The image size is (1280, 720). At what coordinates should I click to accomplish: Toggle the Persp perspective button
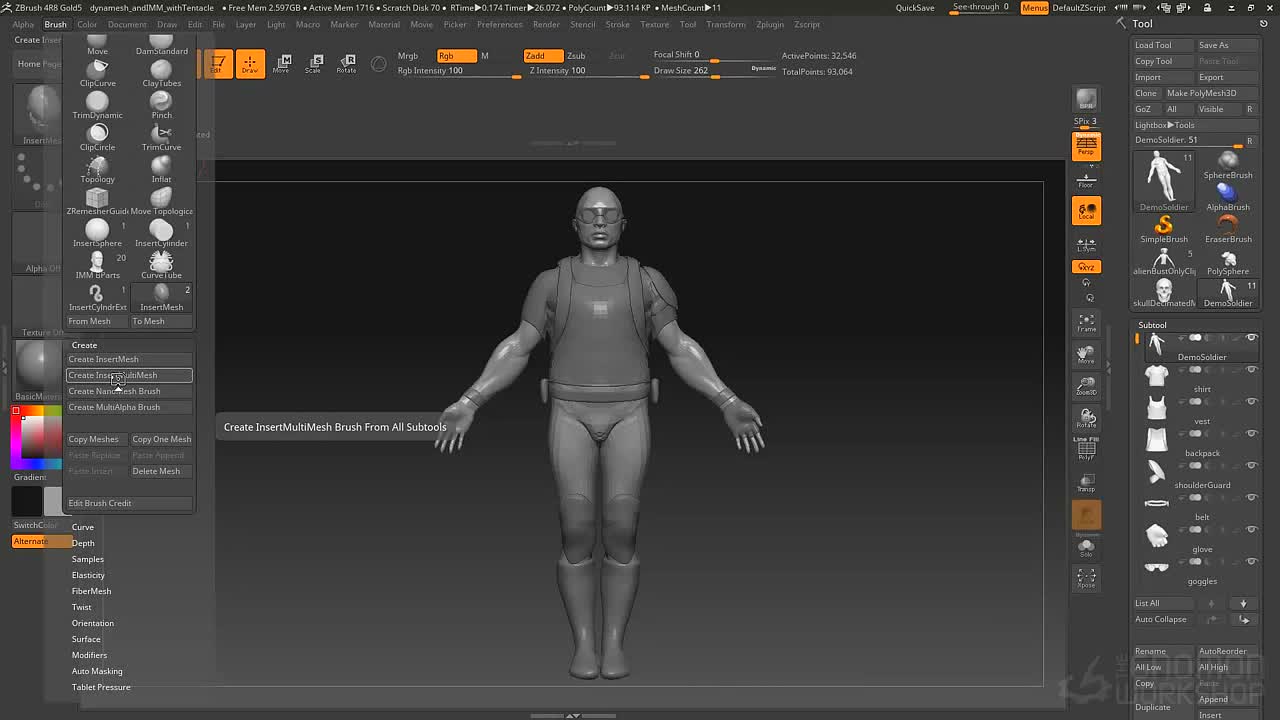click(1087, 147)
